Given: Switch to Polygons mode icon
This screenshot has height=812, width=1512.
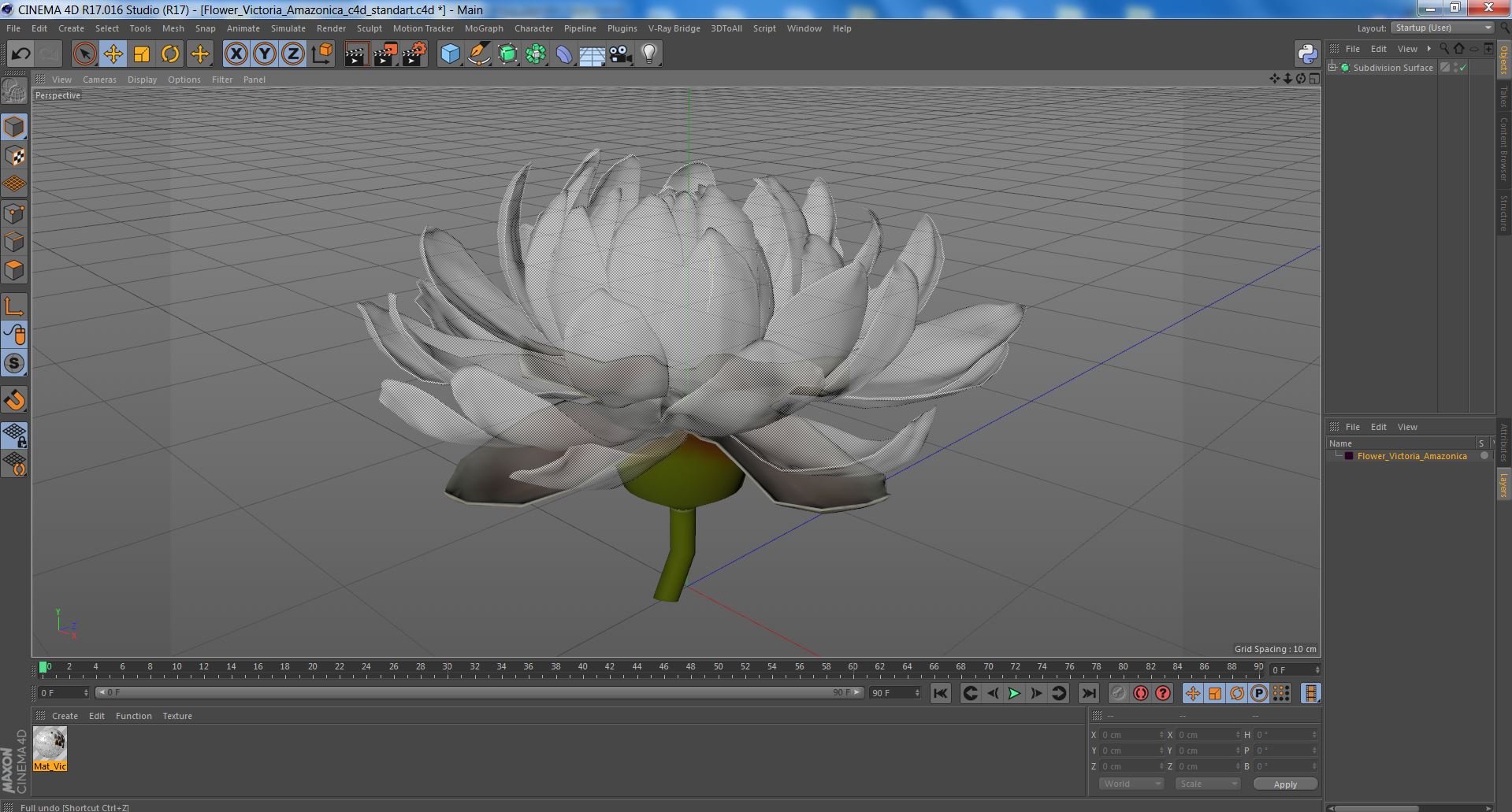Looking at the screenshot, I should tap(14, 270).
